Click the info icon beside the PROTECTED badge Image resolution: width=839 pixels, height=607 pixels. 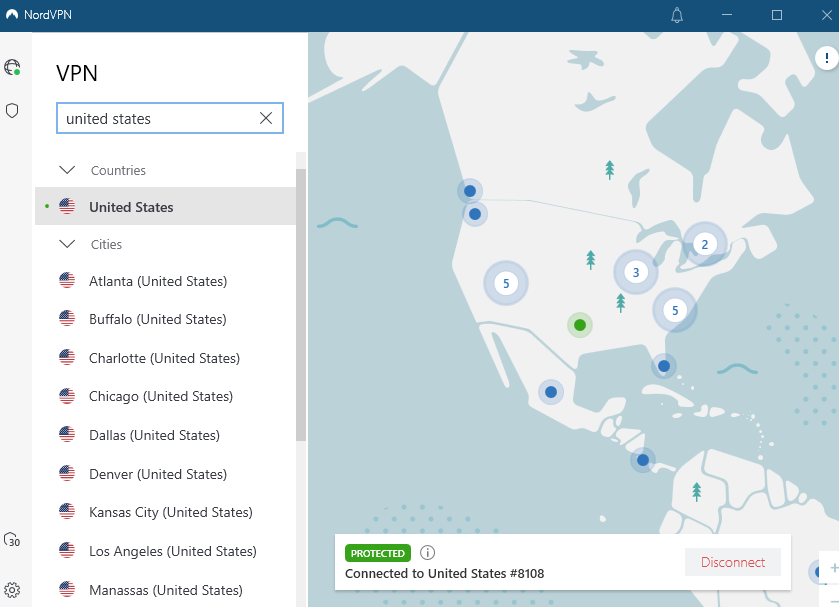[428, 552]
